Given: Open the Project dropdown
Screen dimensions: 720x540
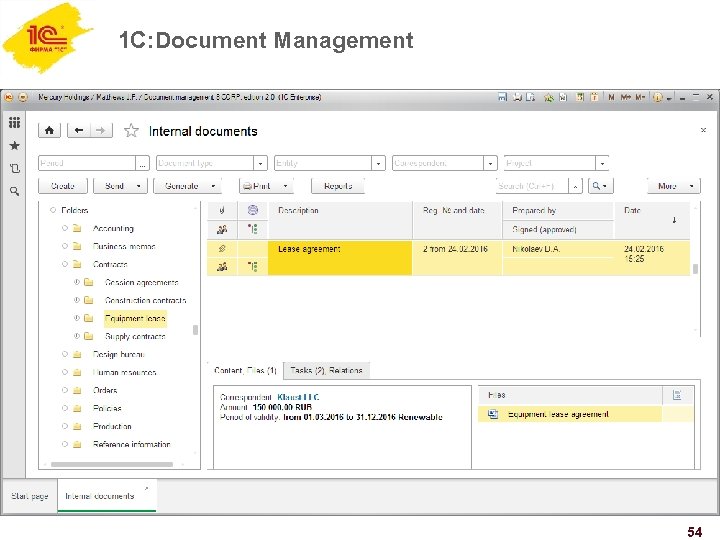Looking at the screenshot, I should (x=602, y=163).
